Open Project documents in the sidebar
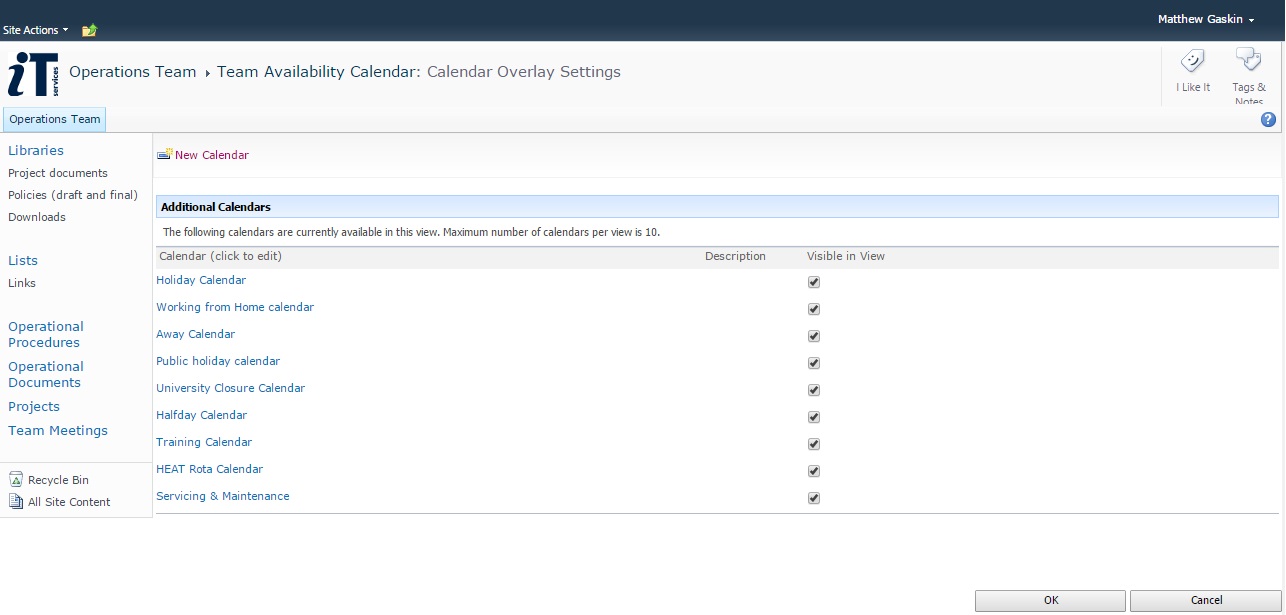The height and width of the screenshot is (615, 1286). pos(58,173)
